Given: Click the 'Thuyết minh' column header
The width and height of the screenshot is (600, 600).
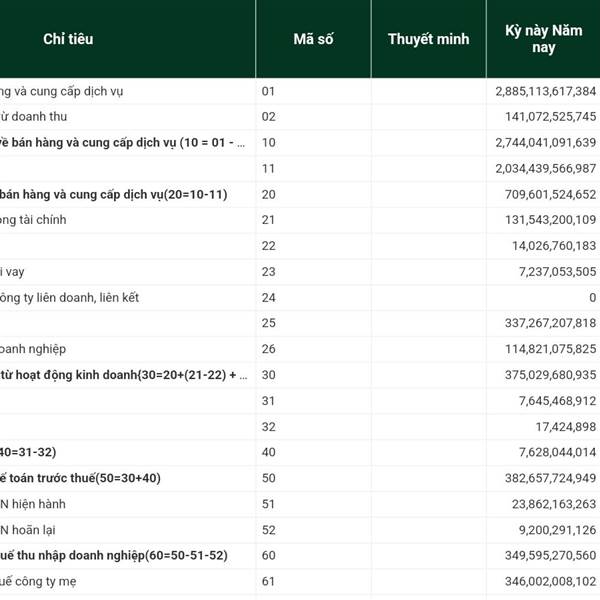Looking at the screenshot, I should [429, 39].
